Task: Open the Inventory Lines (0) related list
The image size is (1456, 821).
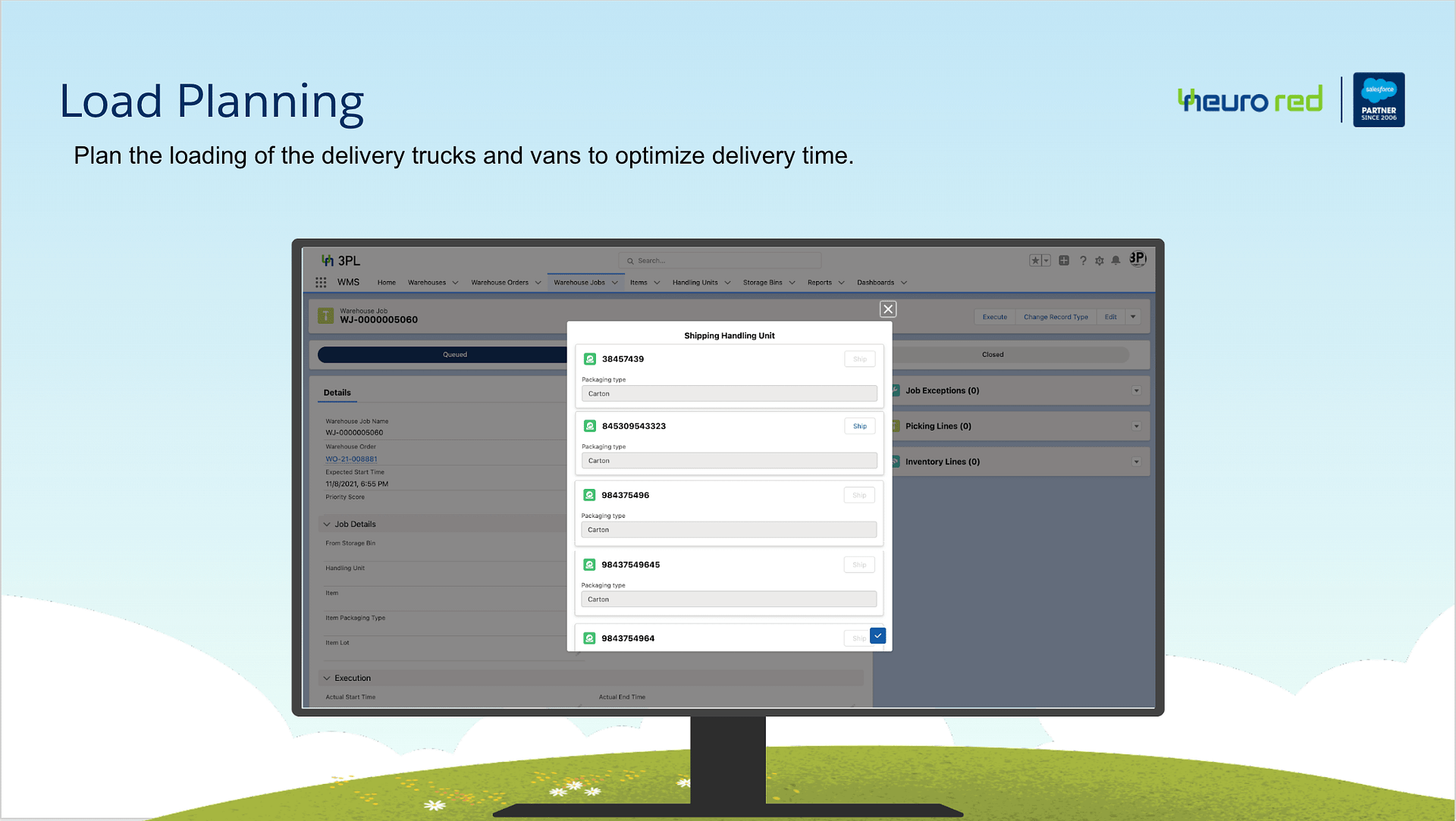Action: (943, 462)
